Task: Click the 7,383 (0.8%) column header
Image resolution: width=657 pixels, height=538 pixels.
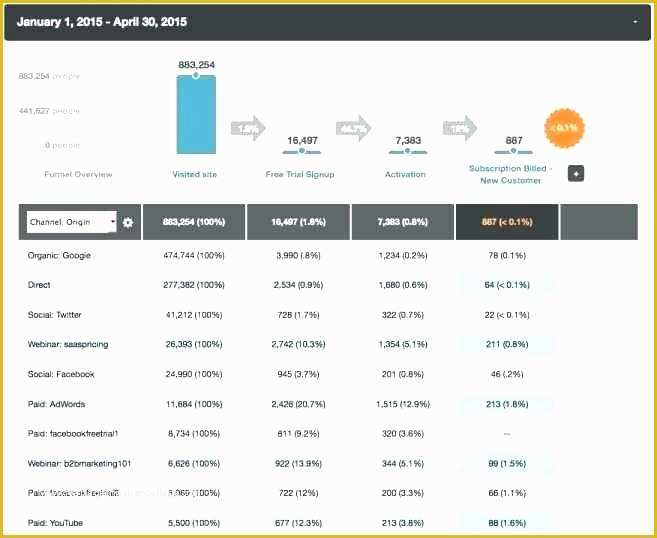Action: [x=403, y=222]
